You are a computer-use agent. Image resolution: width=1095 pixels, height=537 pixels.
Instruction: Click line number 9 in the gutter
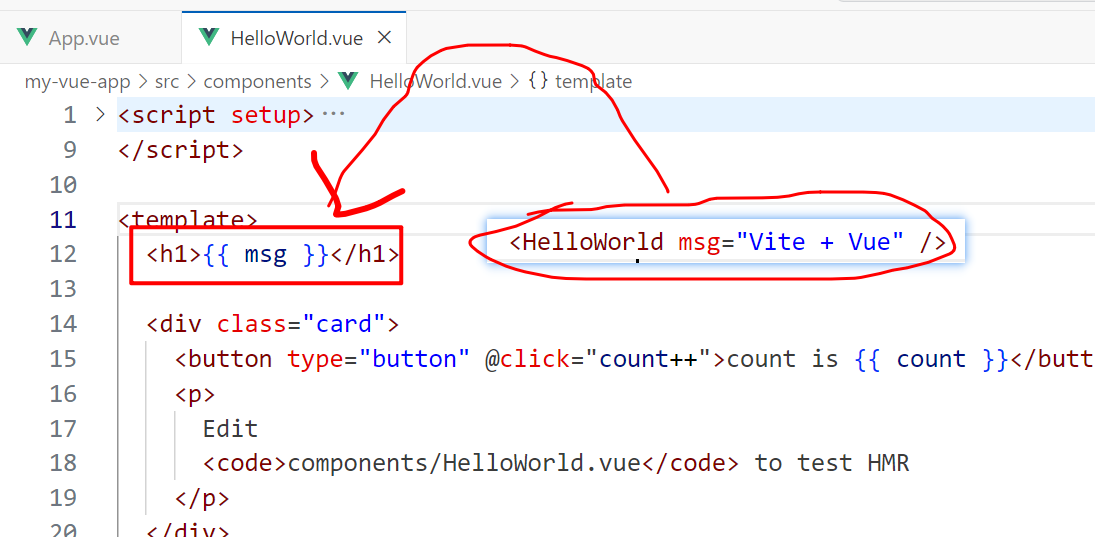click(x=69, y=150)
